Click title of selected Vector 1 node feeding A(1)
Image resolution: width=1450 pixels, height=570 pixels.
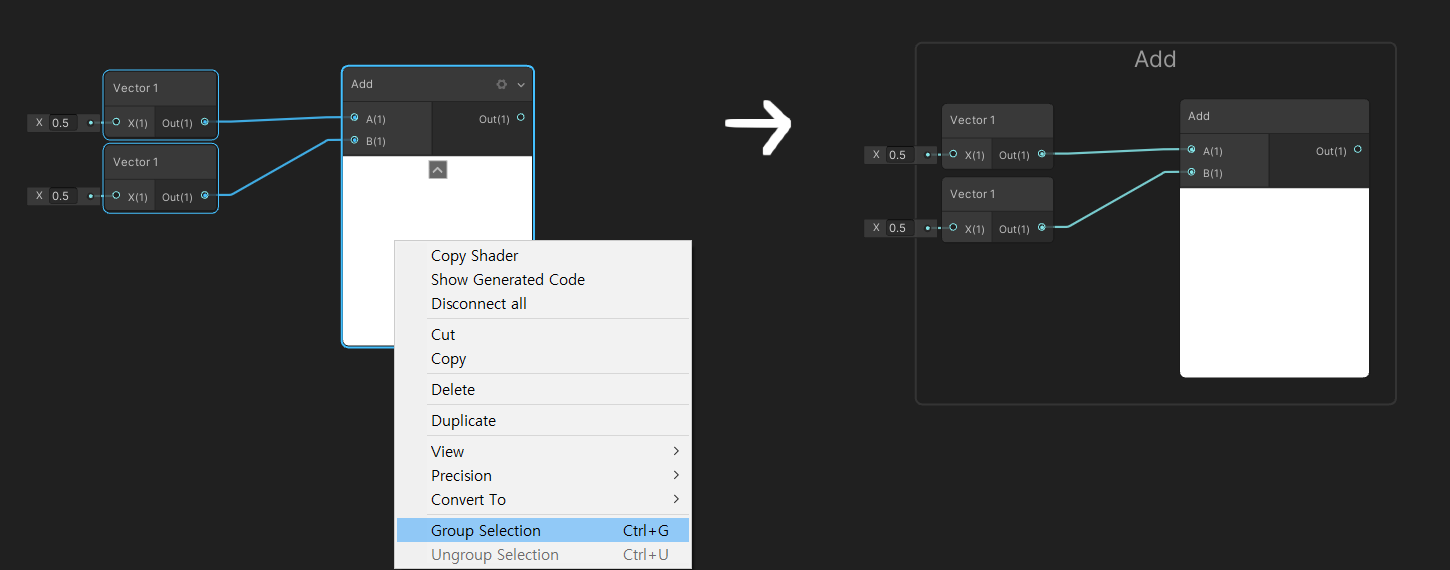point(136,88)
